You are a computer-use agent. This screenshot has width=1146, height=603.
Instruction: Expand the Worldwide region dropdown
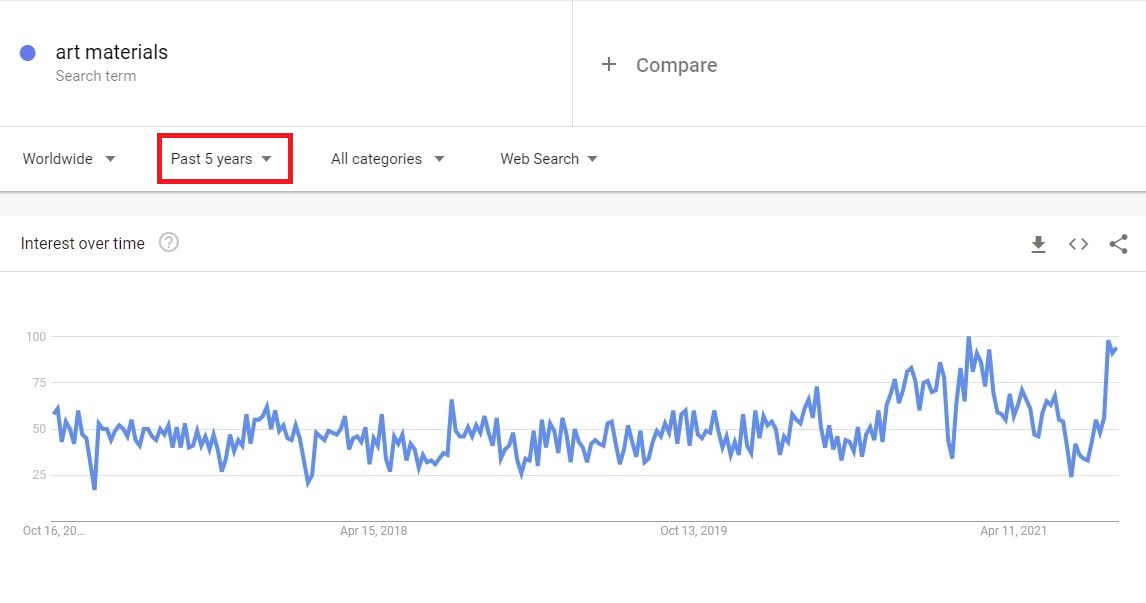pyautogui.click(x=69, y=159)
